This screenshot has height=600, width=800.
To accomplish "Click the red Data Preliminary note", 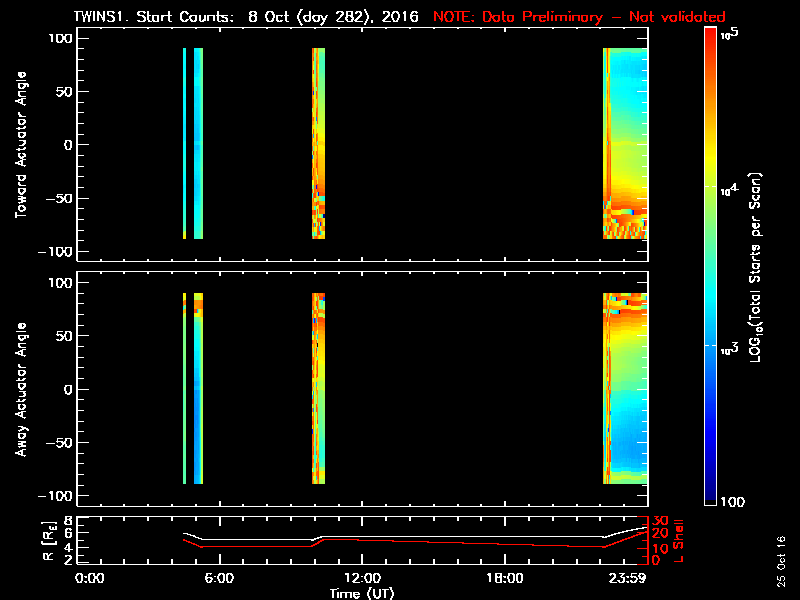I will tap(579, 17).
